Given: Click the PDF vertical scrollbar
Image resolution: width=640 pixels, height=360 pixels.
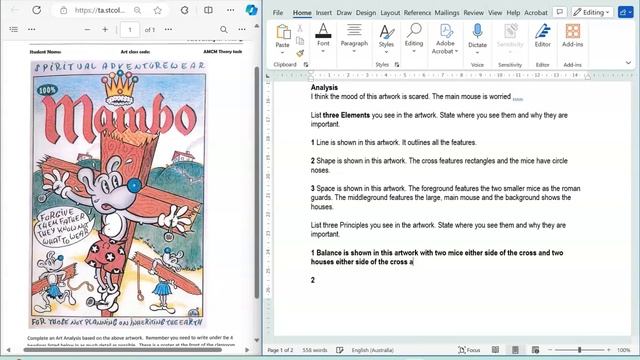Looking at the screenshot, I should pyautogui.click(x=257, y=182).
